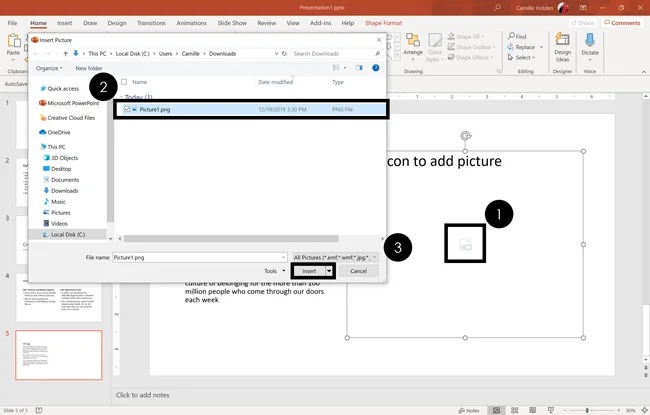Select Pictures folder in navigation pane
650x415 pixels.
[x=57, y=212]
